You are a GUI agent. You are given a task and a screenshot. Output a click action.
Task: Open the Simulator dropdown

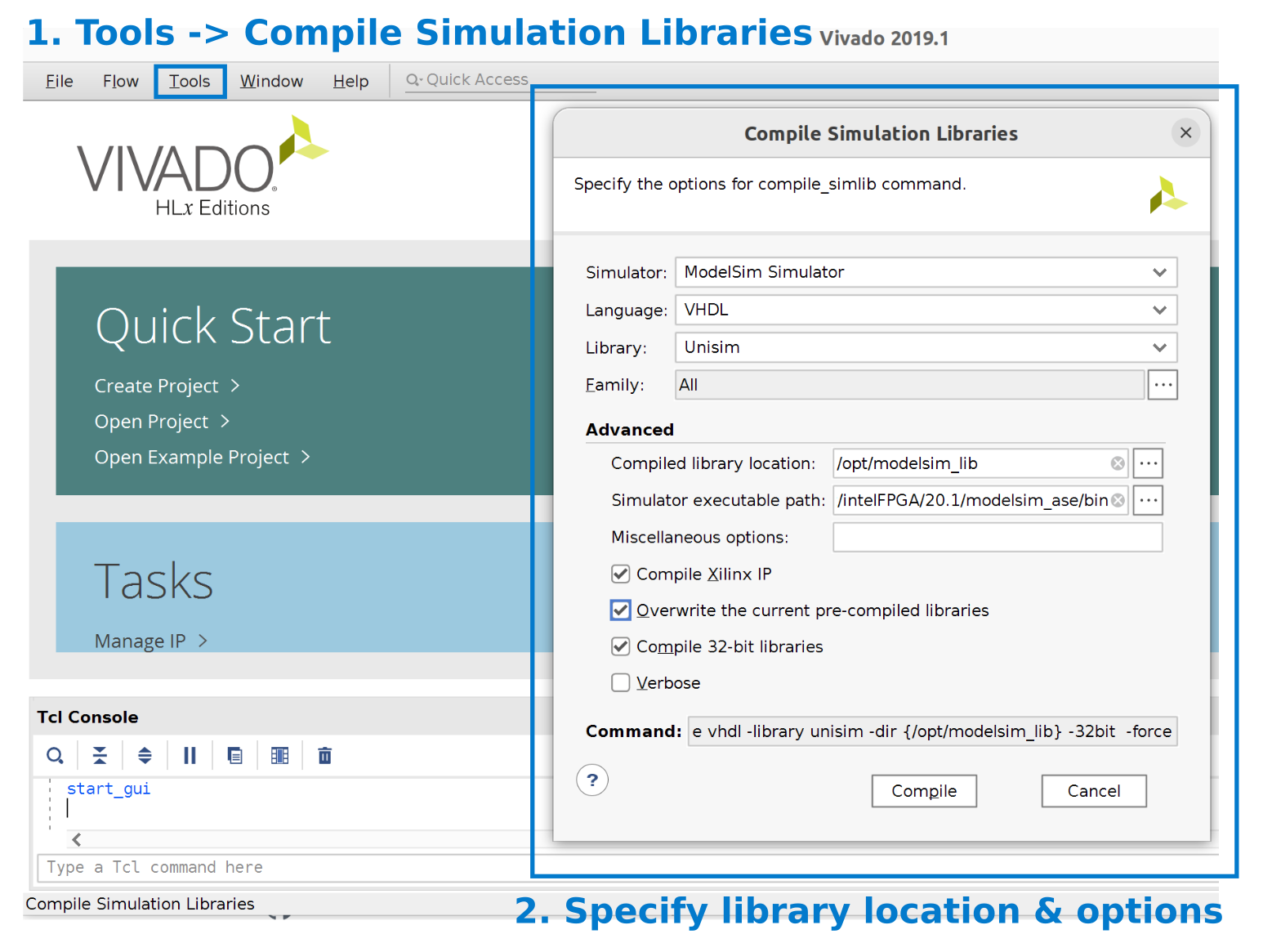(926, 272)
